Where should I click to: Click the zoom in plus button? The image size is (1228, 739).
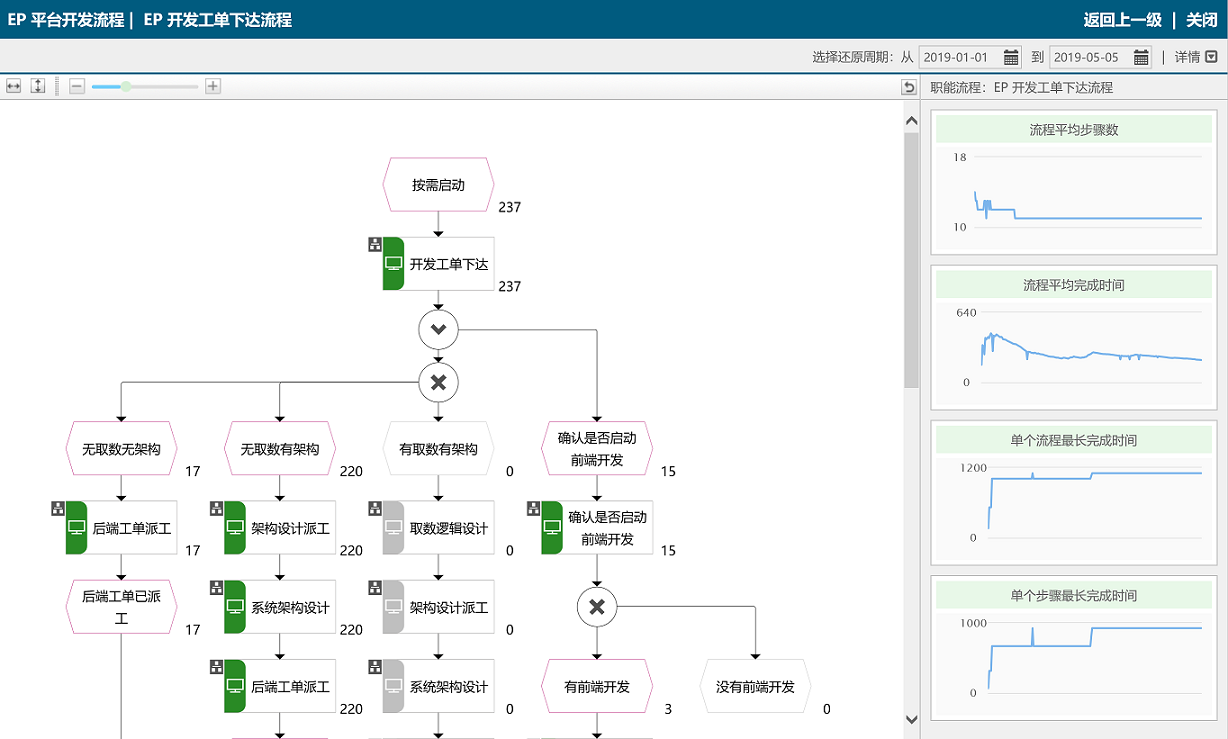coord(213,87)
